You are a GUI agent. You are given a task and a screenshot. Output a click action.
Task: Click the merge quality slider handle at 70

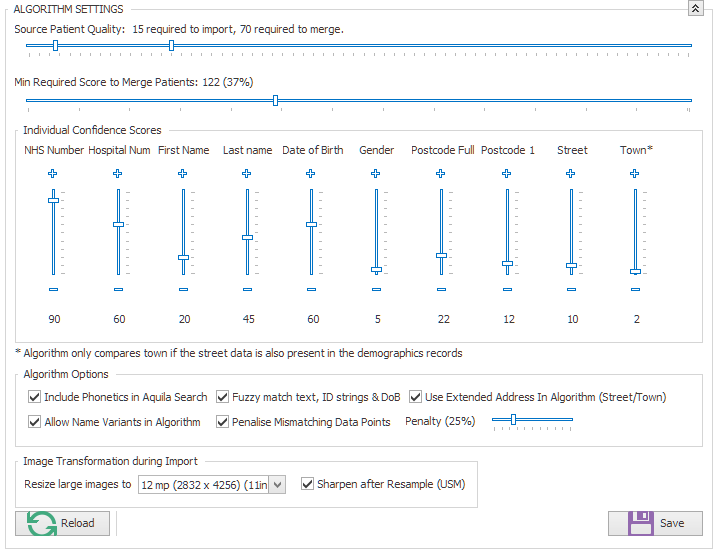pos(171,45)
